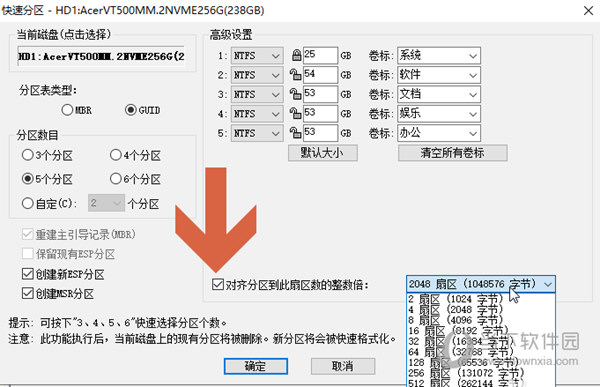This screenshot has width=600, height=387.
Task: Select 32 扇区 (16384 字节) from list
Action: (481, 341)
